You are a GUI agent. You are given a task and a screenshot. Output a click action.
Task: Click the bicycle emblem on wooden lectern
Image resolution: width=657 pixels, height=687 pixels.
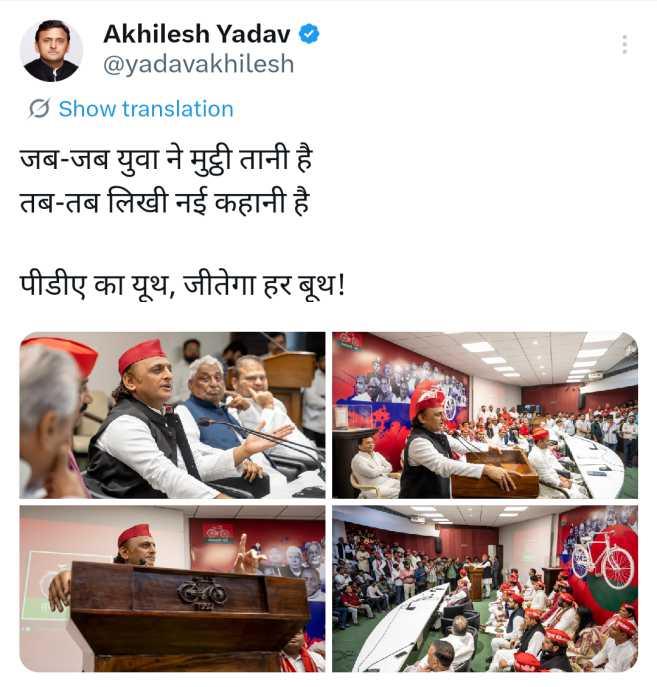point(202,593)
